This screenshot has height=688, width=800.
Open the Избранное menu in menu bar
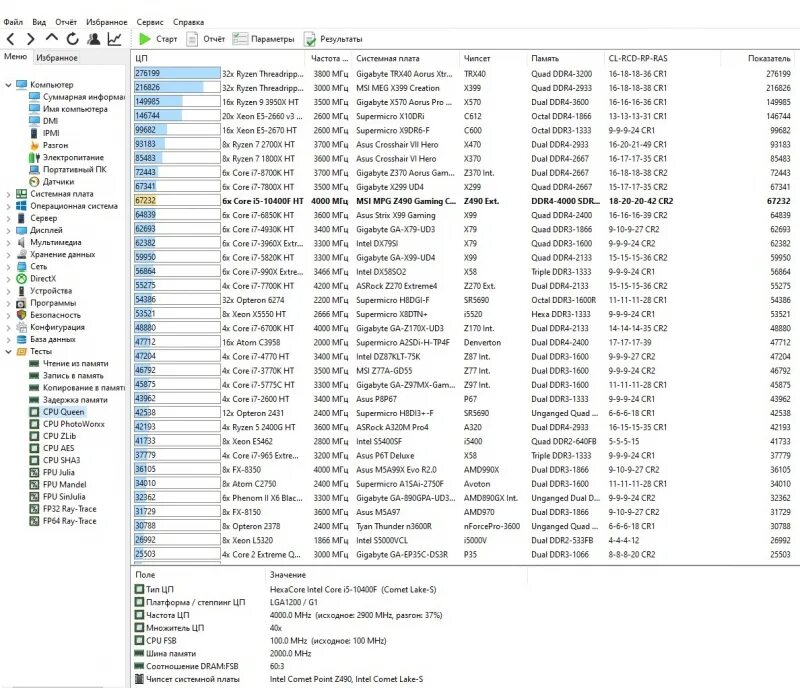[x=107, y=22]
